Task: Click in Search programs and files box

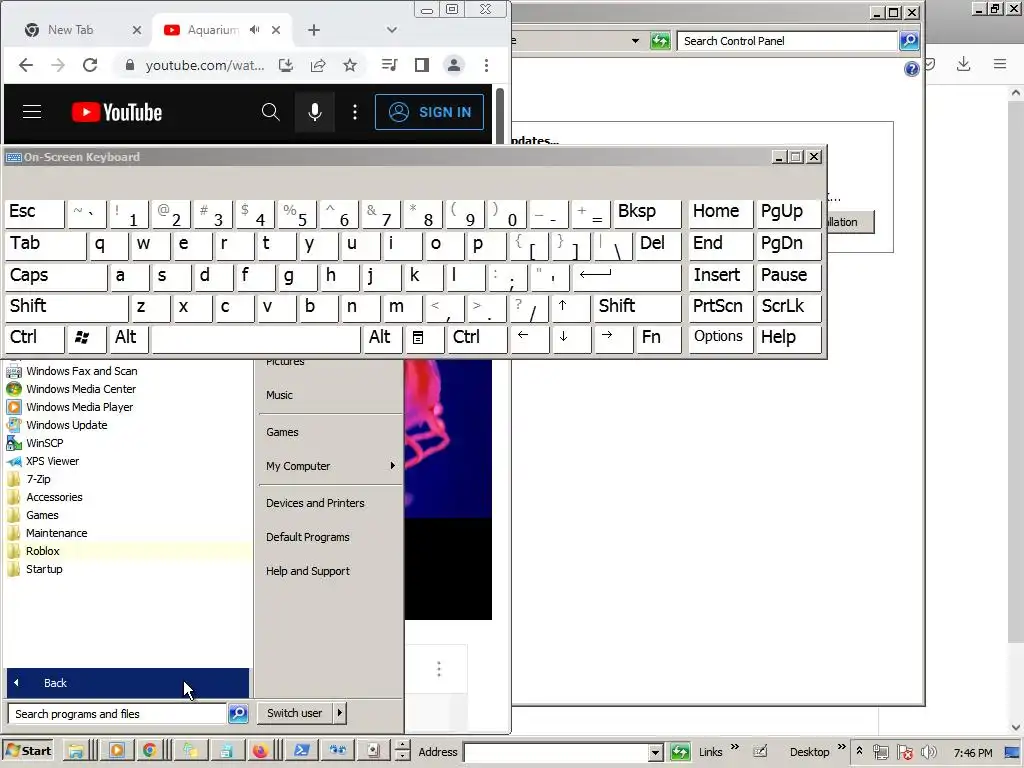Action: (118, 713)
